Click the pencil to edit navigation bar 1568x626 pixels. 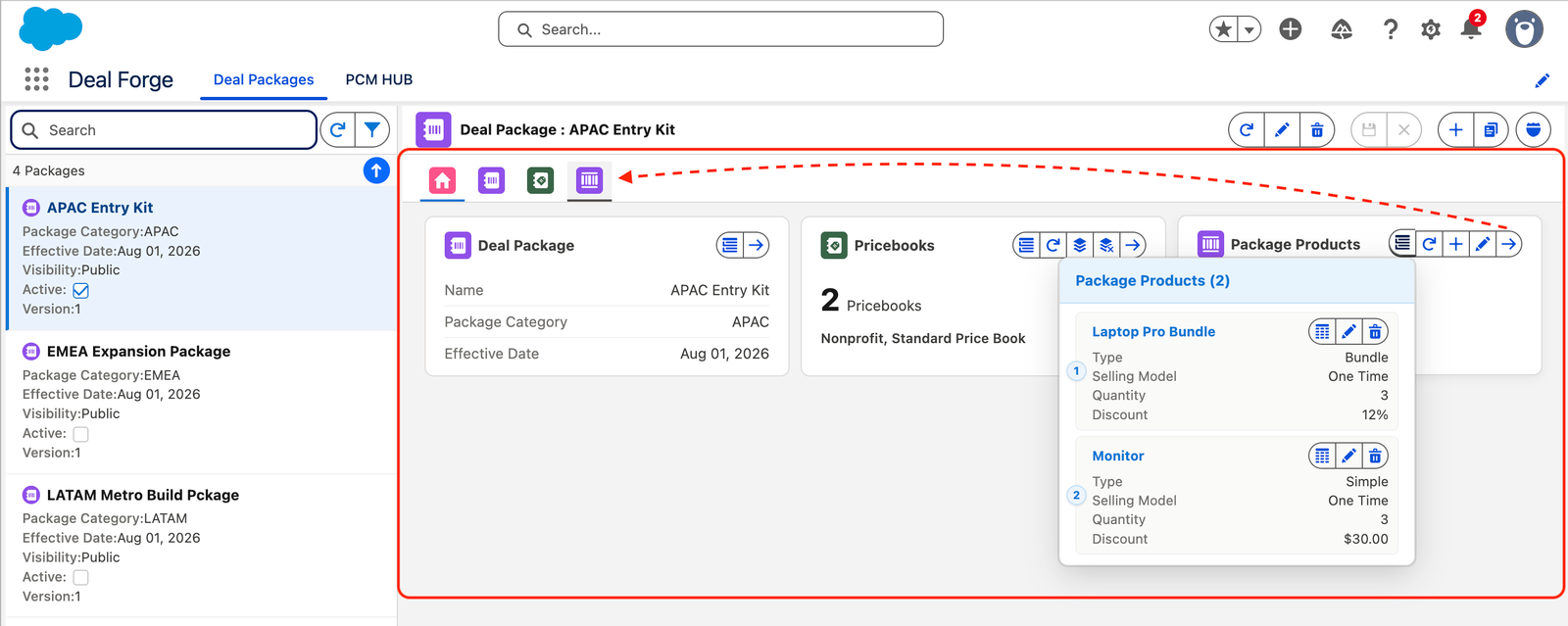pyautogui.click(x=1542, y=80)
